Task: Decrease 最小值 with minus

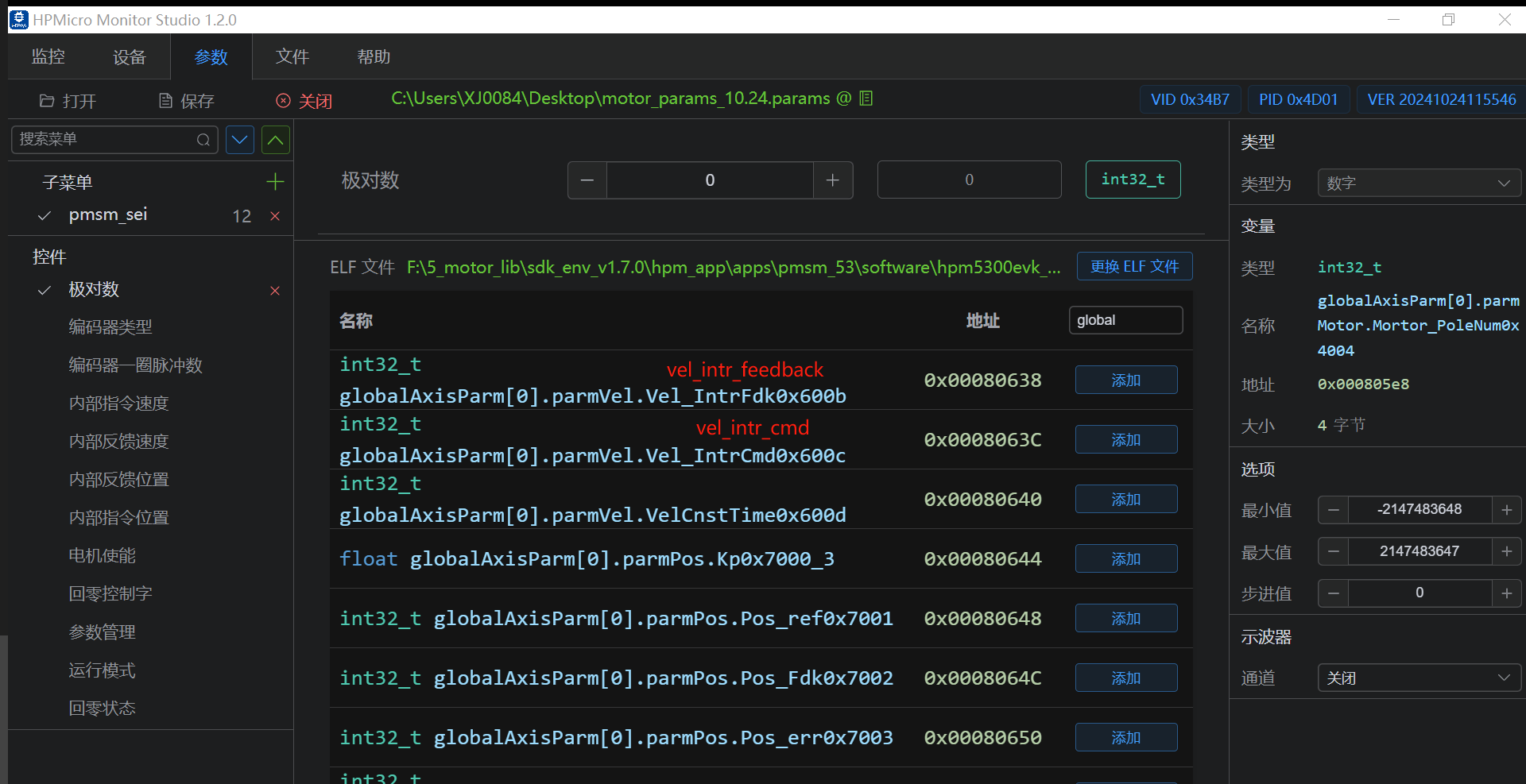Action: [1334, 510]
